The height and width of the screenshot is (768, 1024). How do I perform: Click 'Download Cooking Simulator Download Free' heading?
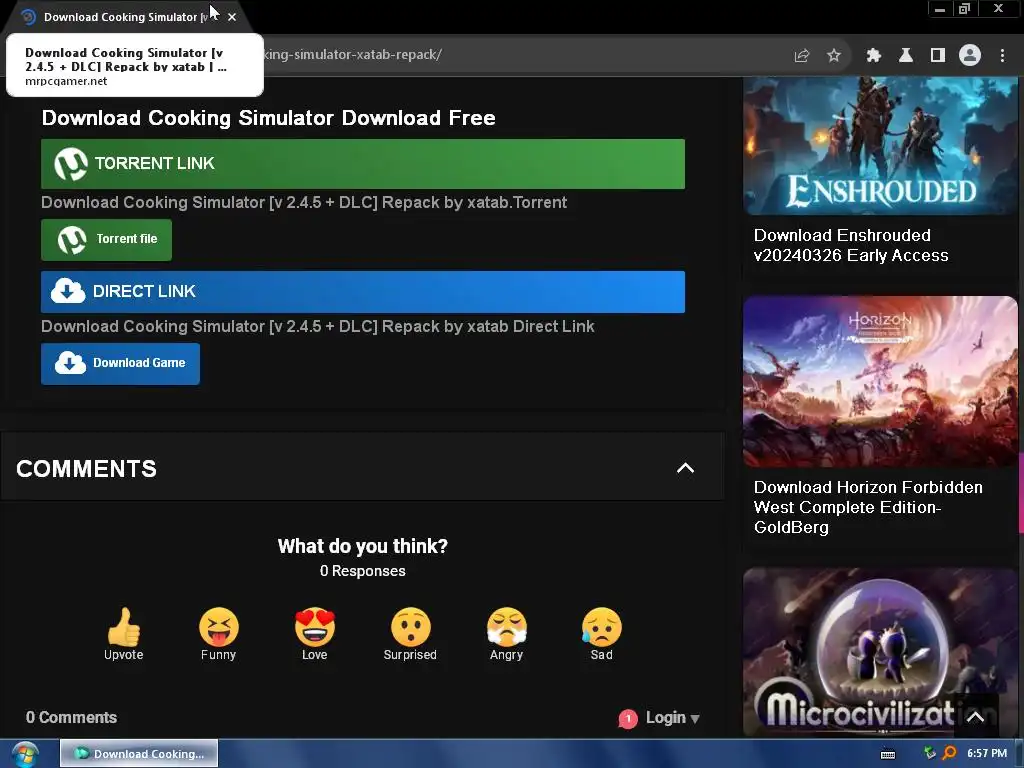[268, 118]
